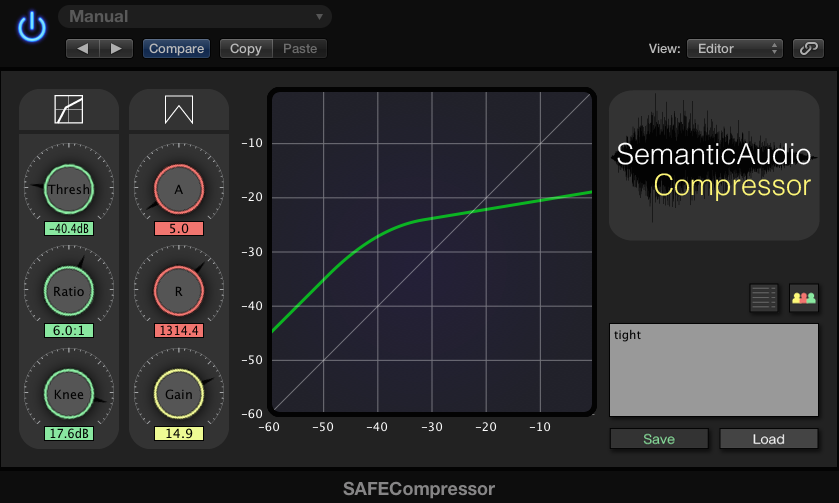Click the envelope section icon
Image resolution: width=839 pixels, height=503 pixels.
(x=179, y=109)
